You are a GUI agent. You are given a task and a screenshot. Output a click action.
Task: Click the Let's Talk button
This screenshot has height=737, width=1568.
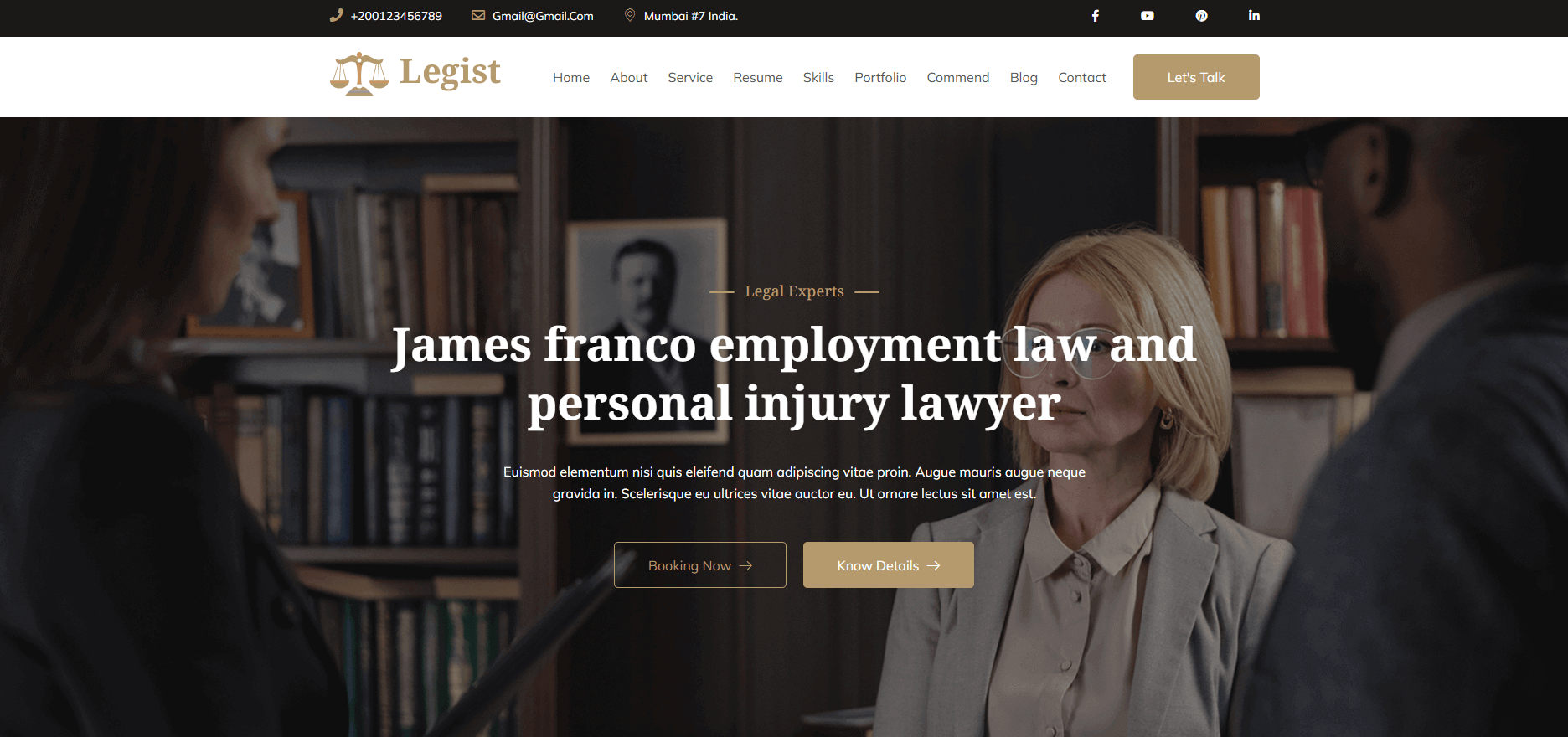[1196, 77]
